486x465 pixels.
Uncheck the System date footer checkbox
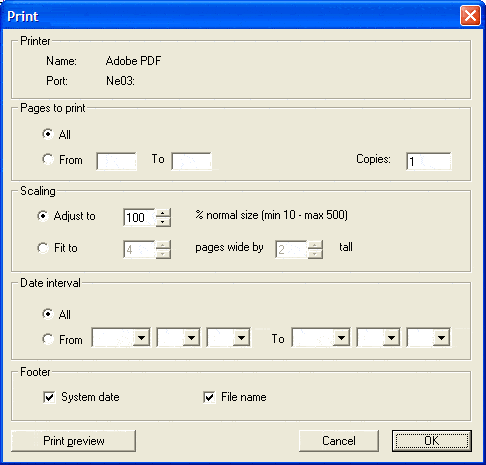point(49,397)
